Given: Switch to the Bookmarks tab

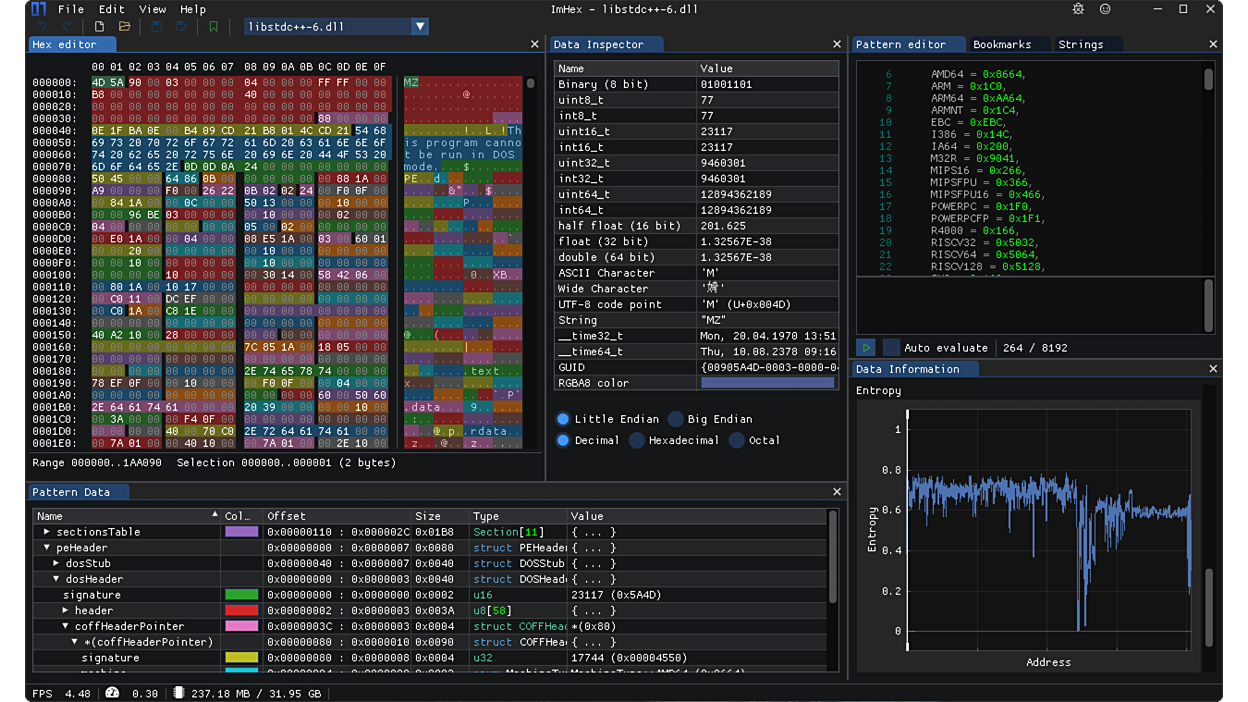Looking at the screenshot, I should (x=1001, y=44).
